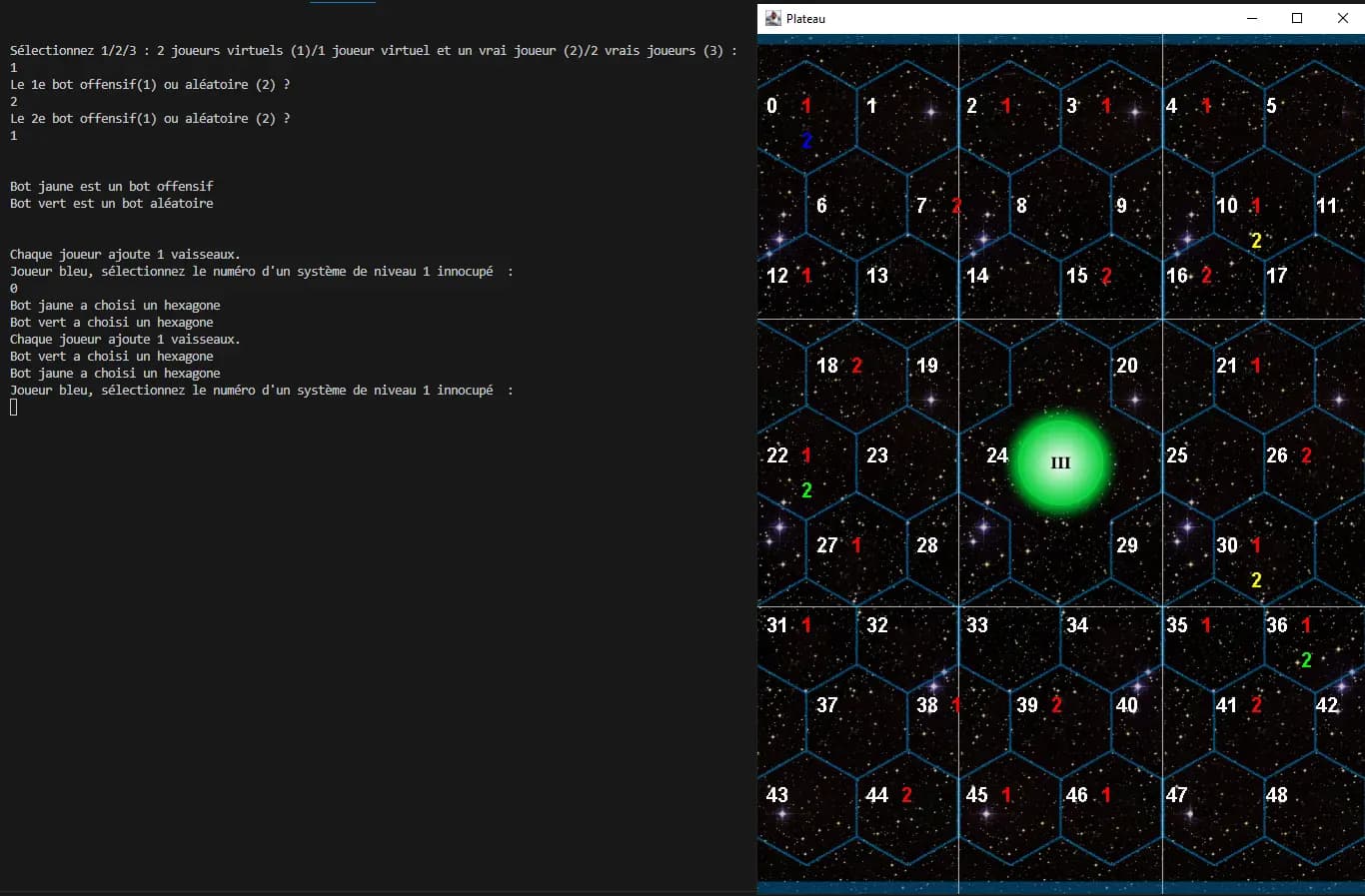Choose hexagon labeled 45
The width and height of the screenshot is (1365, 896).
(977, 795)
